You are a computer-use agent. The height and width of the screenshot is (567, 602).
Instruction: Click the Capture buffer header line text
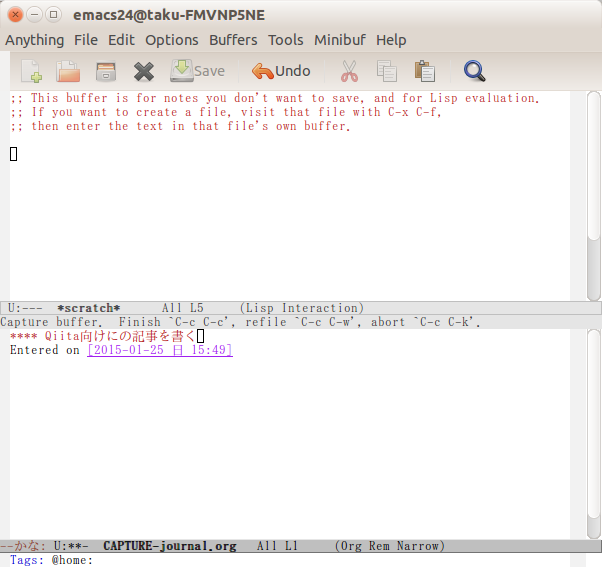pos(240,322)
